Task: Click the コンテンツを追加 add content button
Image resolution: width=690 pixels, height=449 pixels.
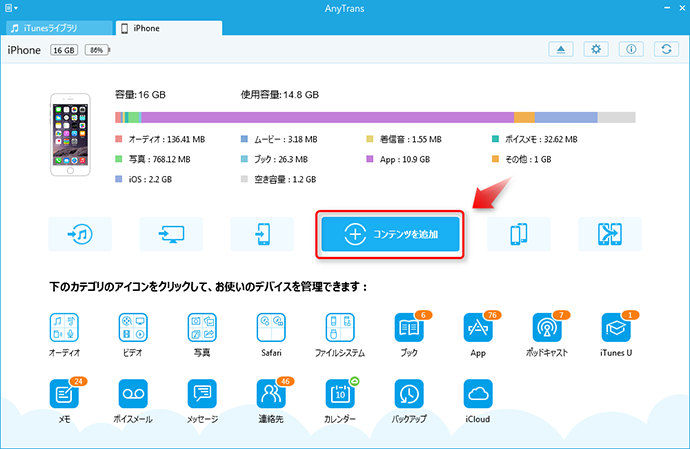Action: (x=390, y=234)
